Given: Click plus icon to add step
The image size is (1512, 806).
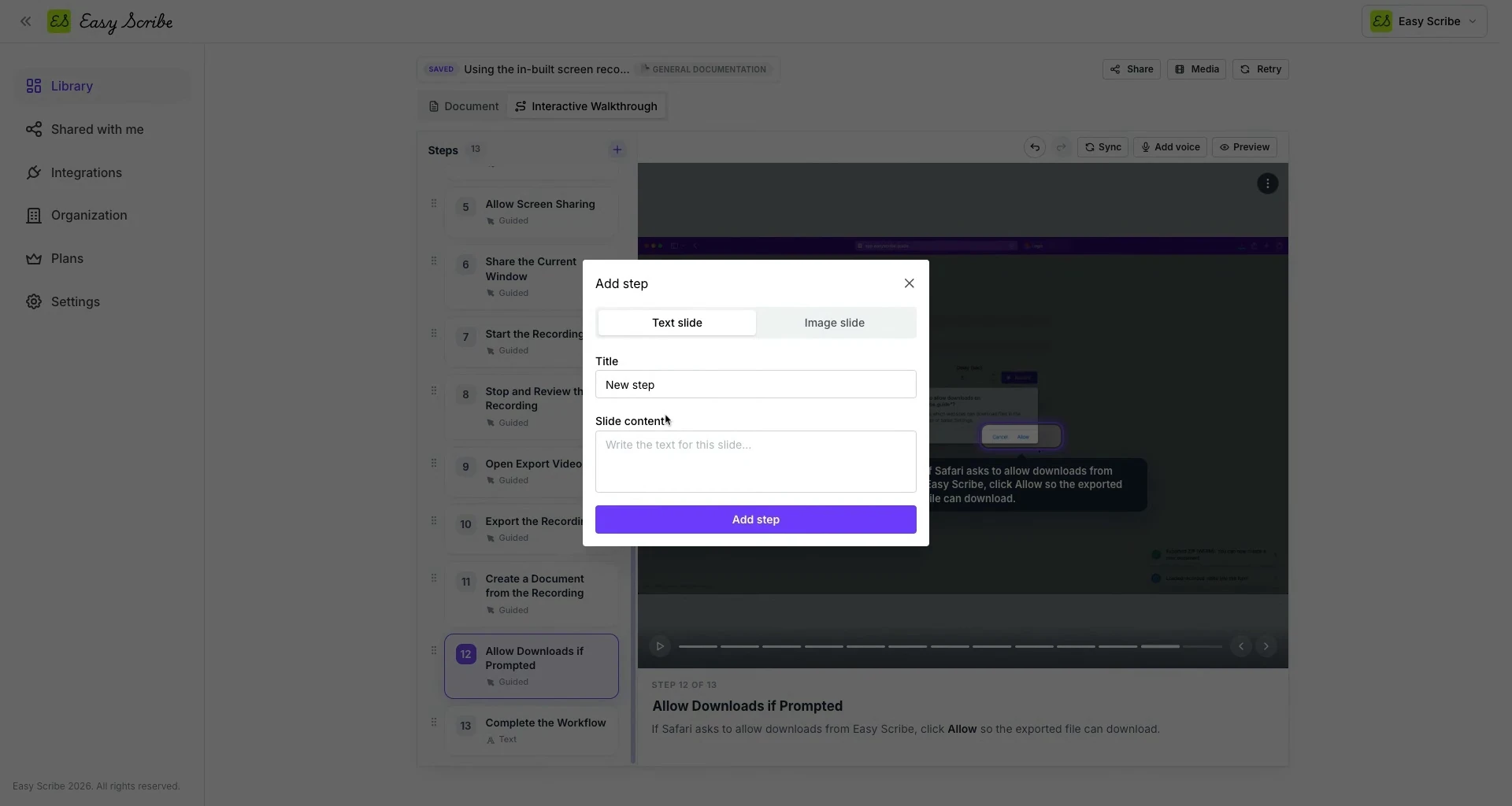Looking at the screenshot, I should coord(617,150).
